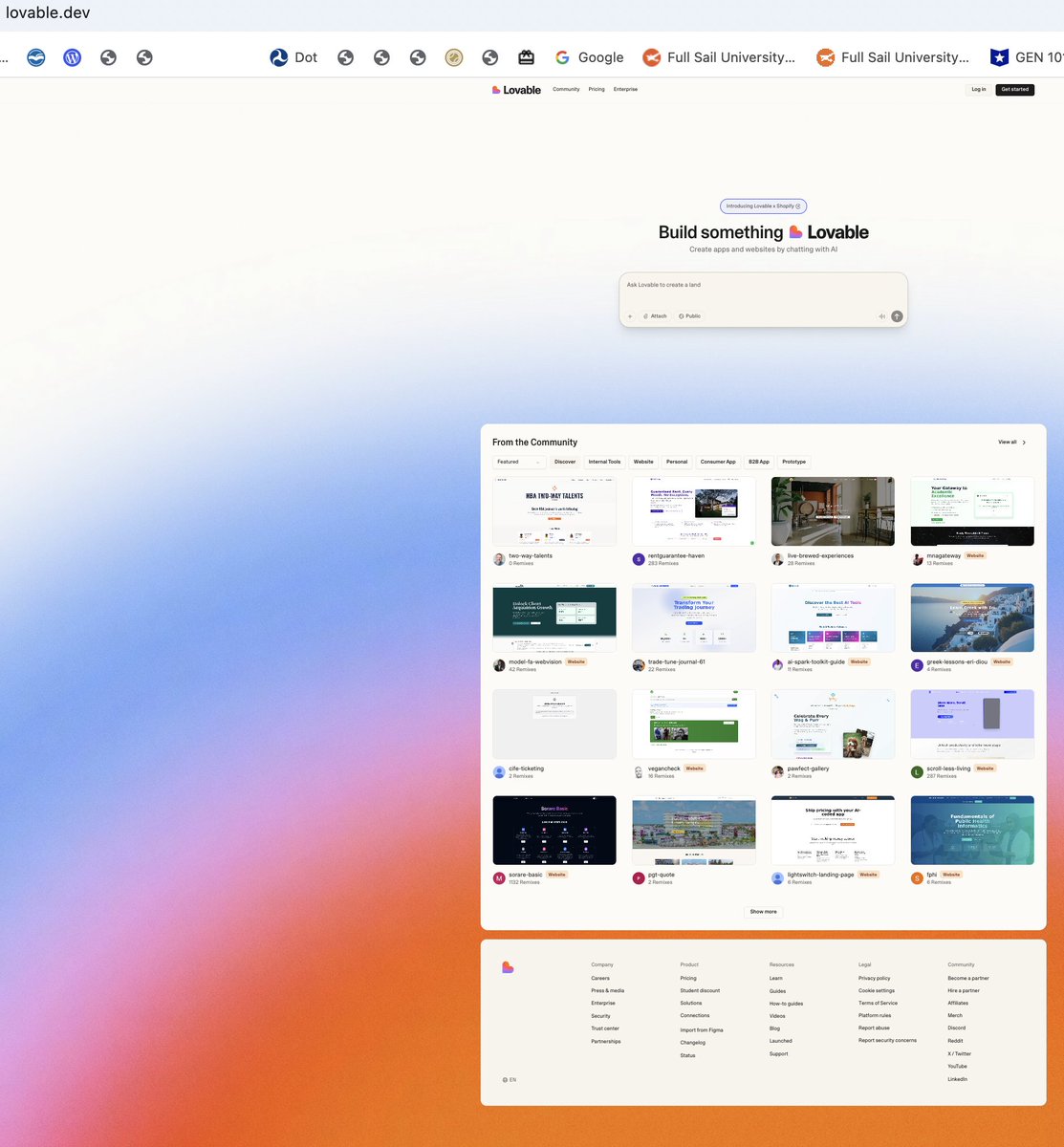Open the Privacy policy link
The image size is (1064, 1147).
pos(874,978)
